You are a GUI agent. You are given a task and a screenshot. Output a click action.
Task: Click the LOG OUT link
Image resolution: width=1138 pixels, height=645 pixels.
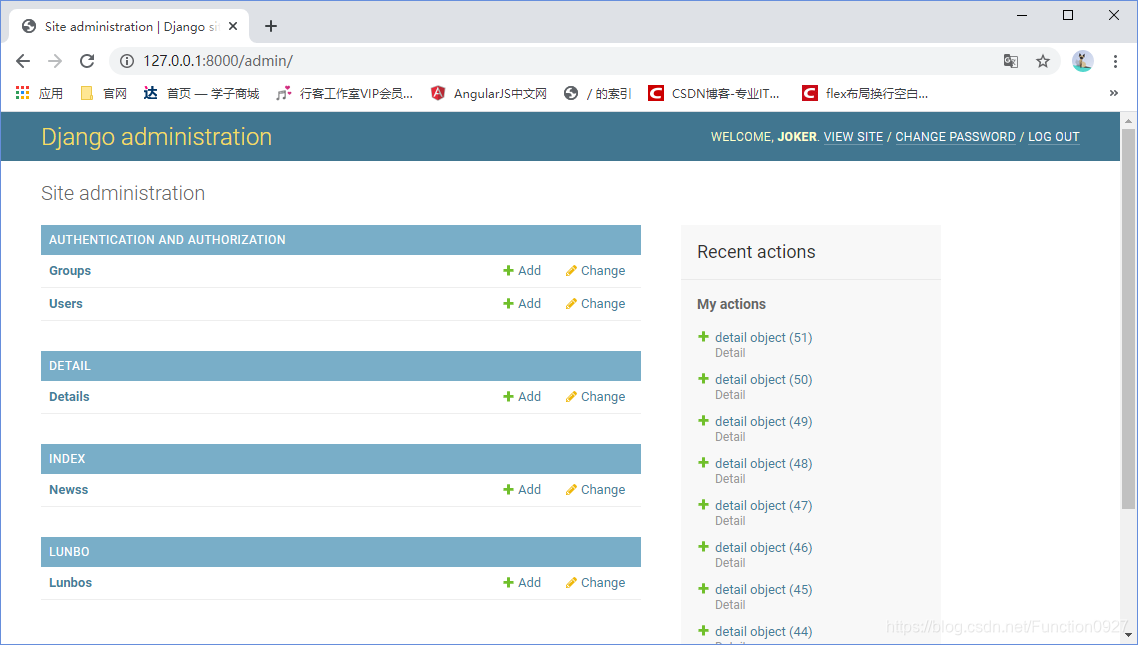click(1054, 137)
